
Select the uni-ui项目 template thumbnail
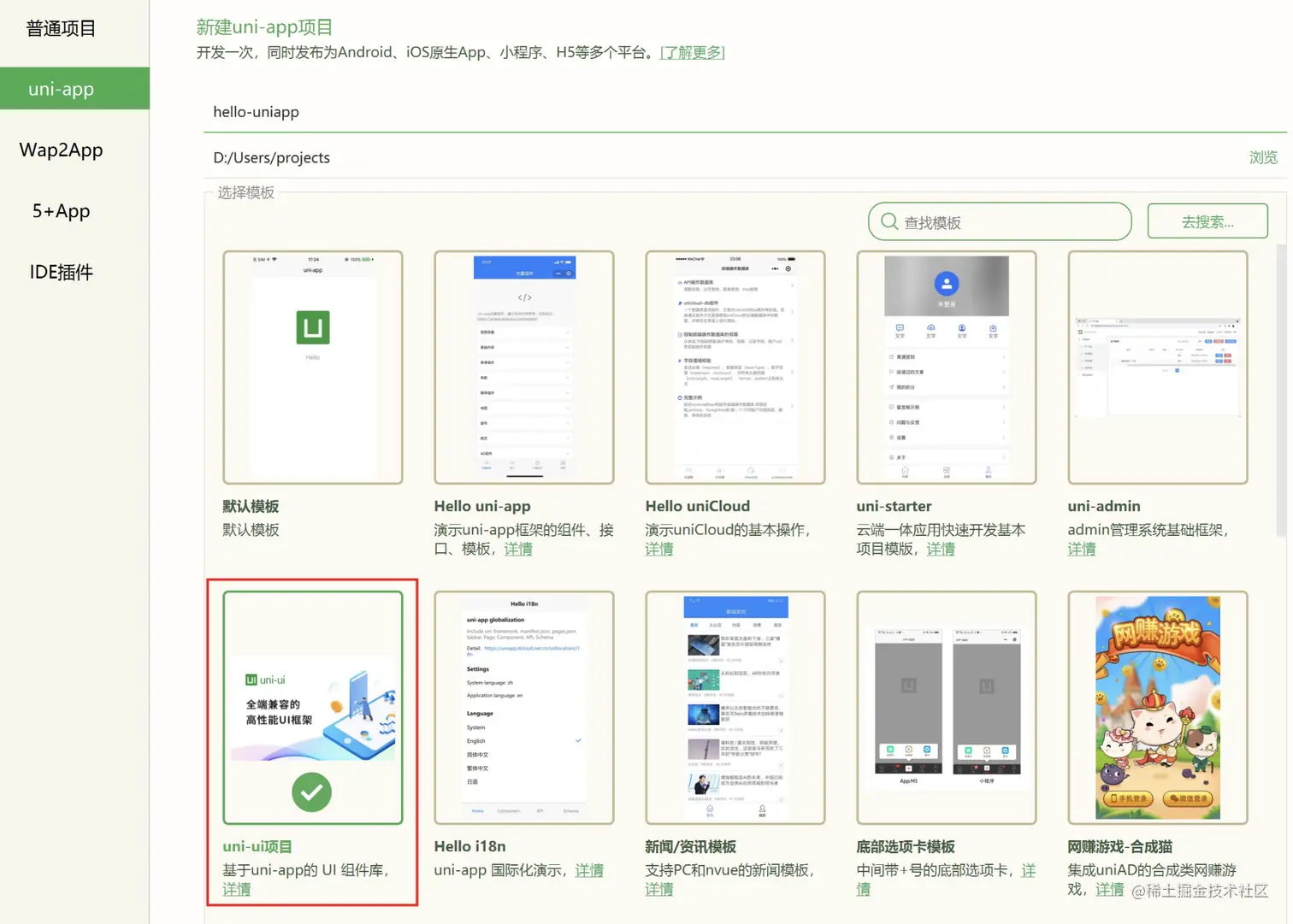(x=313, y=708)
